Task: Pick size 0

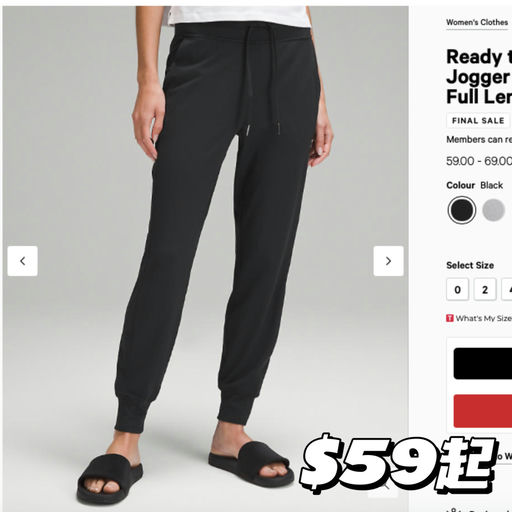Action: click(x=457, y=289)
